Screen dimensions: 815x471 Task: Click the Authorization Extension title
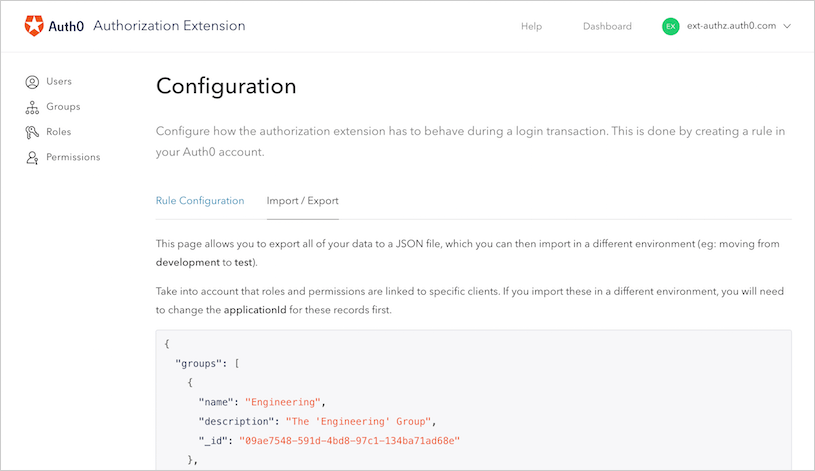click(169, 25)
